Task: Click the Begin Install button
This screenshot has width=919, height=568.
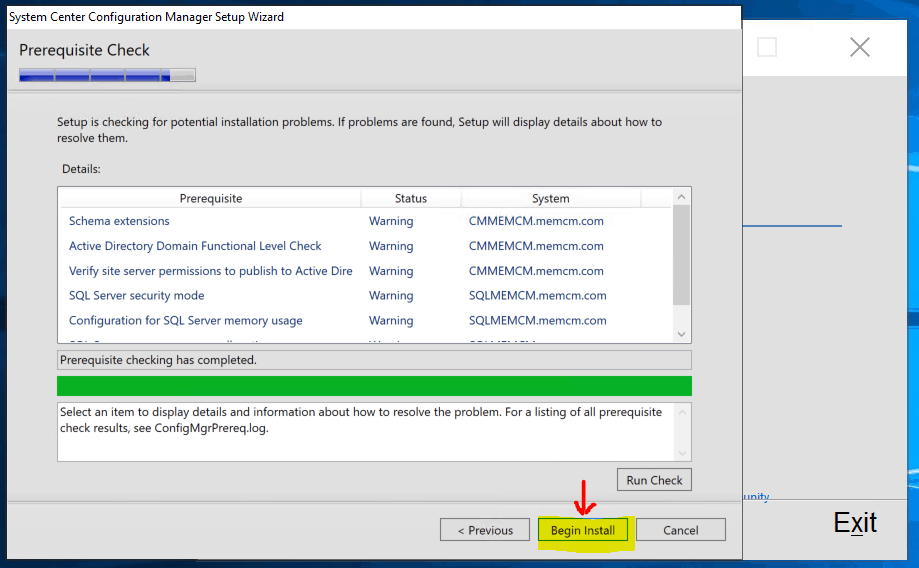Action: pos(583,530)
